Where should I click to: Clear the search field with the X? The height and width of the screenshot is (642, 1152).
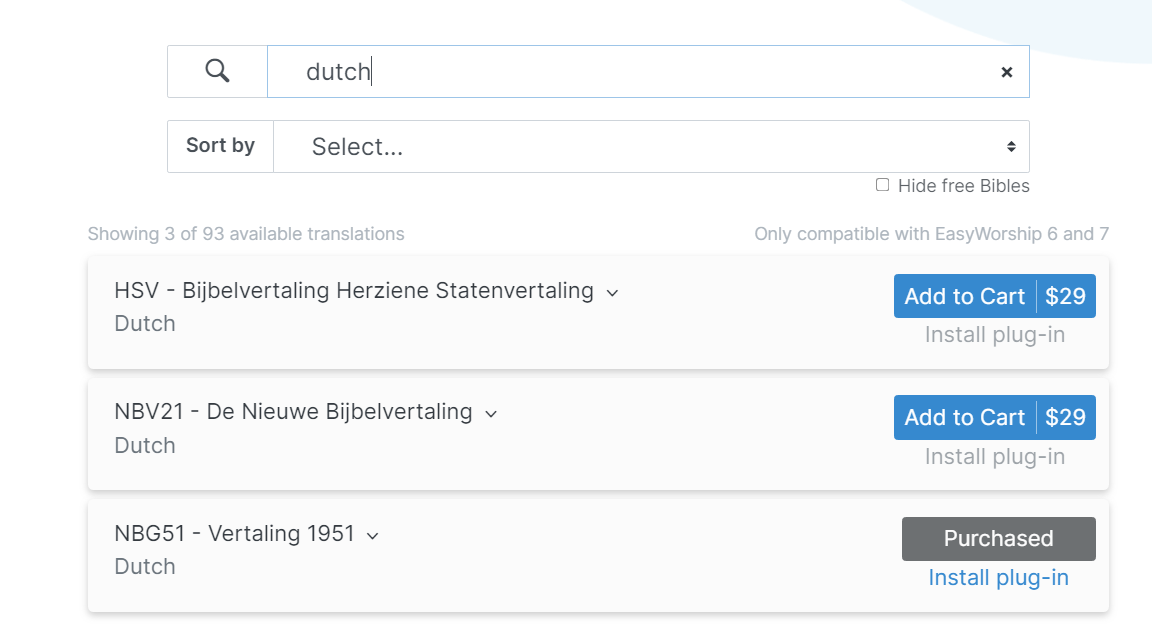tap(1007, 72)
